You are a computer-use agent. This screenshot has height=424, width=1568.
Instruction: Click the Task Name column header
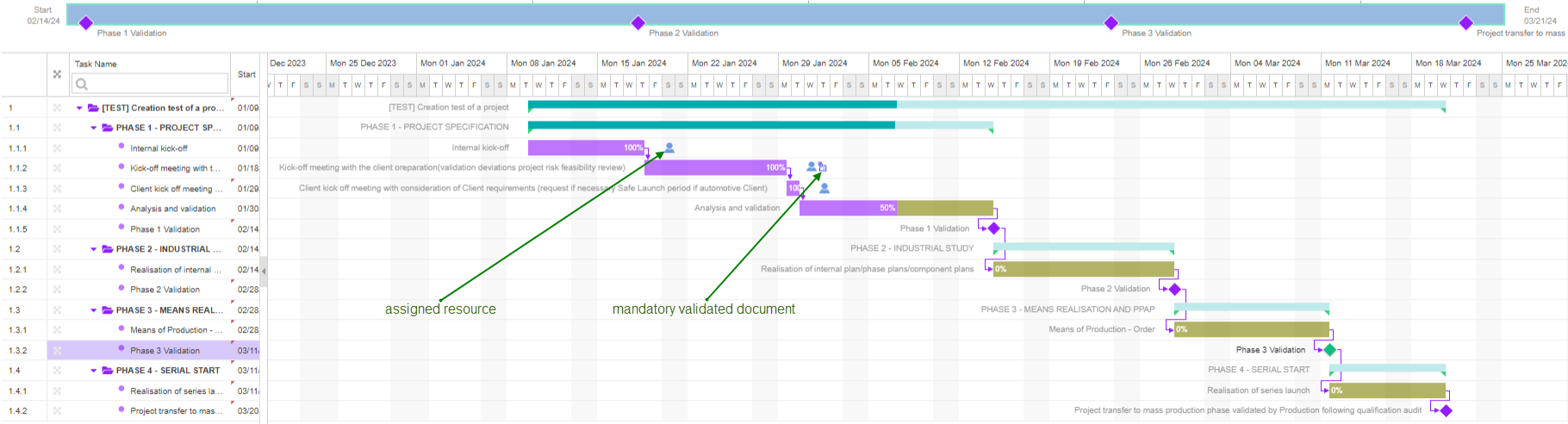coord(96,64)
